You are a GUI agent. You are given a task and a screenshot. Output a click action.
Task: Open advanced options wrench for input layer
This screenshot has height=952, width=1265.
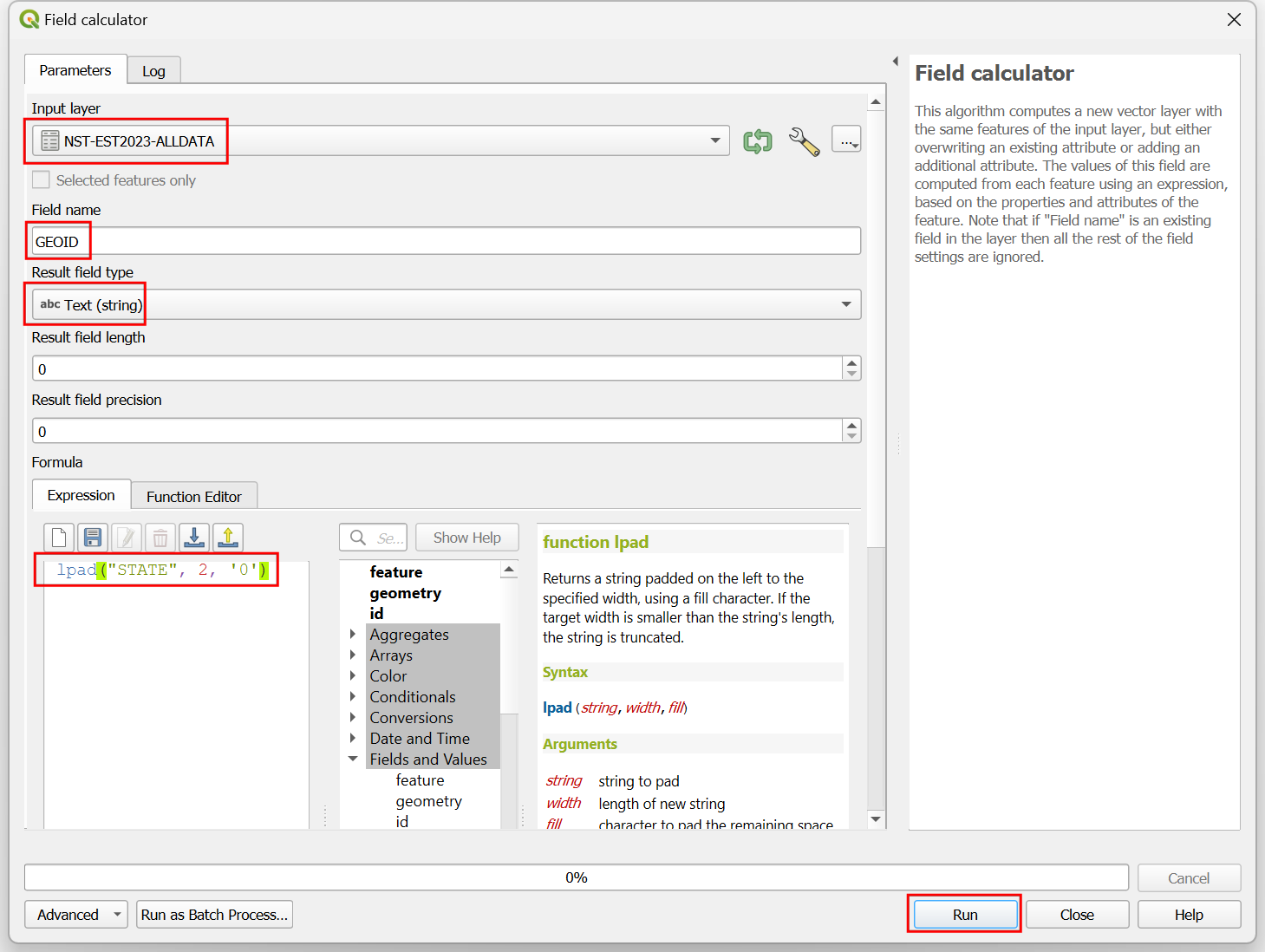coord(804,140)
